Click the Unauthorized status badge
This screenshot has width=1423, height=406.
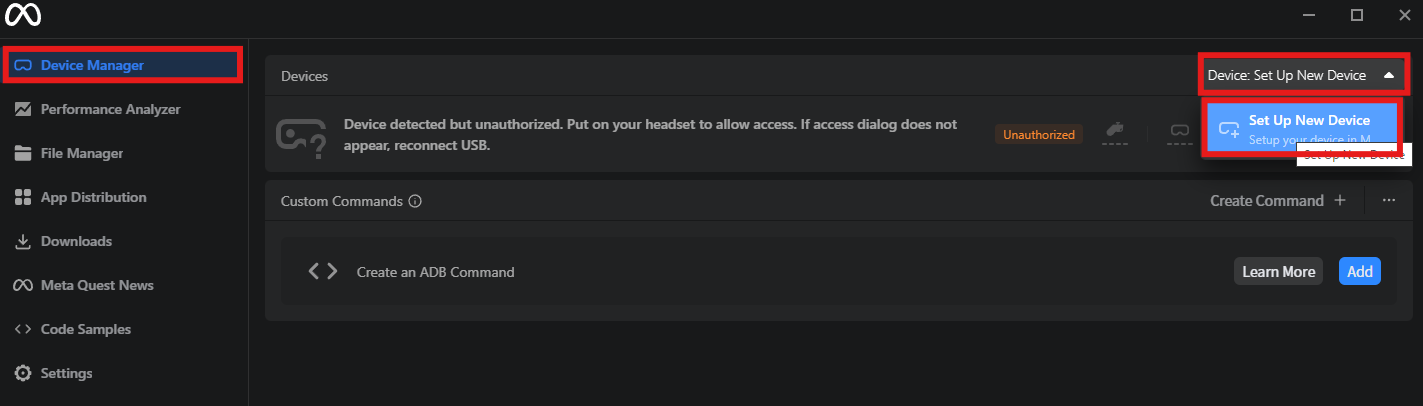pyautogui.click(x=1039, y=134)
